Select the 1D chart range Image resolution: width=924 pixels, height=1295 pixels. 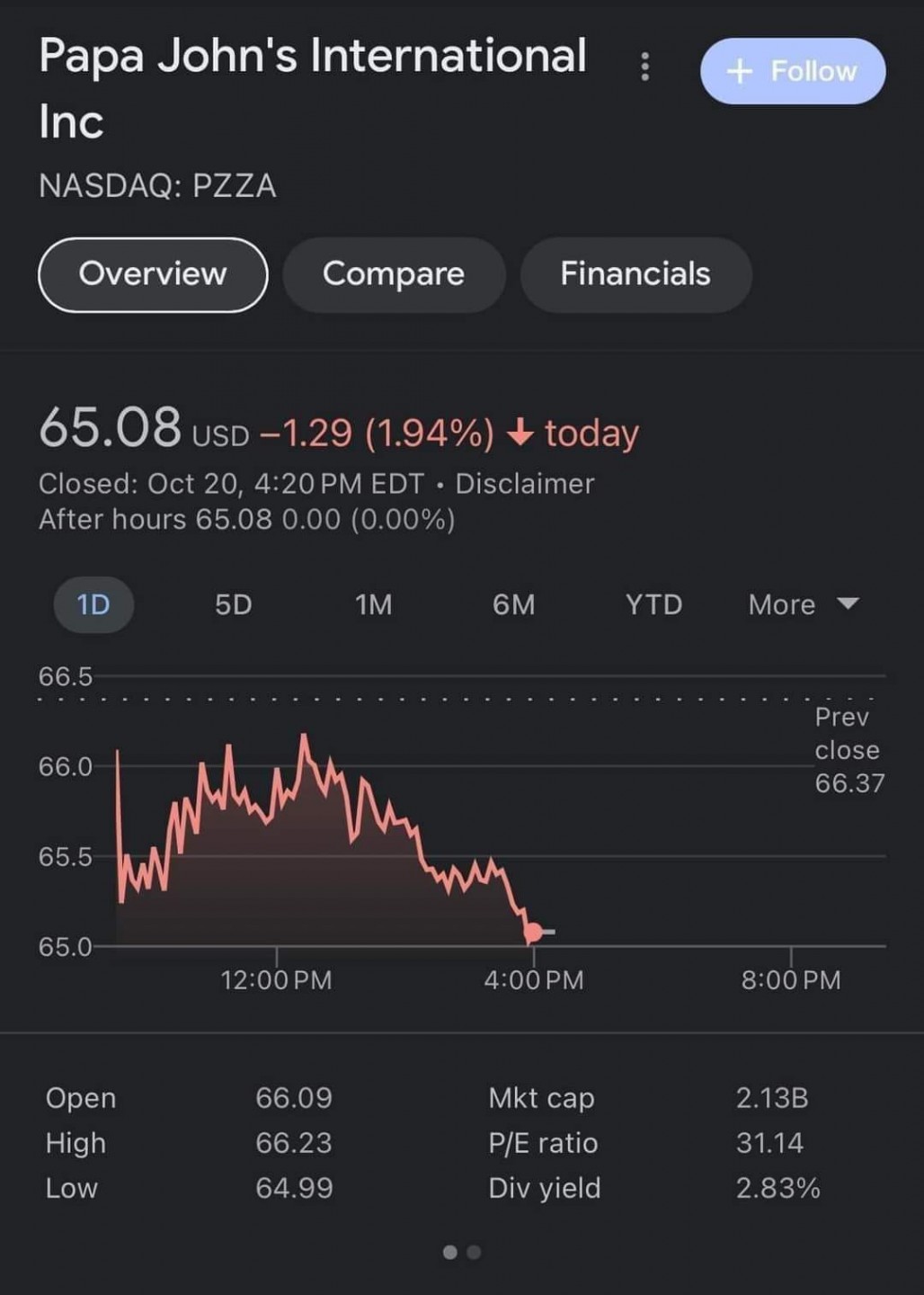(93, 604)
